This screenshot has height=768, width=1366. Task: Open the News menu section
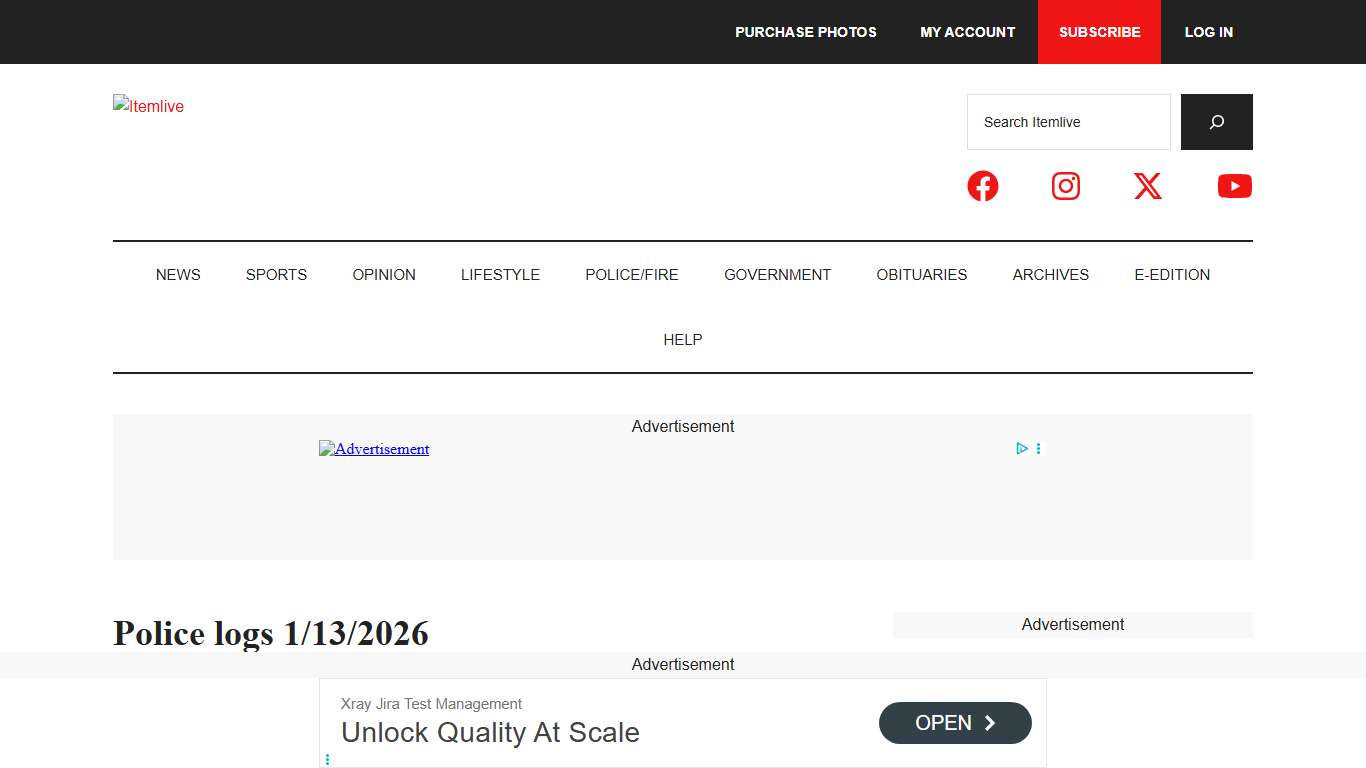[178, 275]
